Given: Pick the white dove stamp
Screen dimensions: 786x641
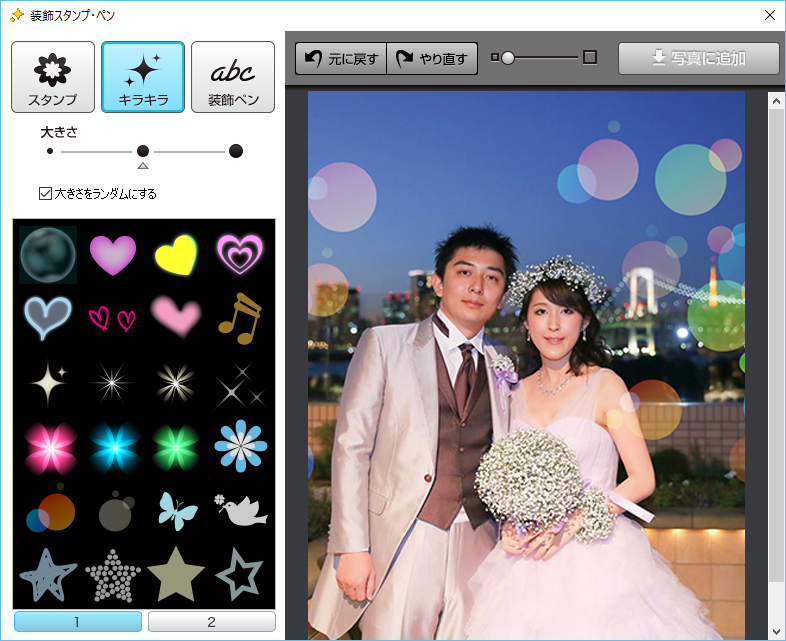Looking at the screenshot, I should pos(238,510).
